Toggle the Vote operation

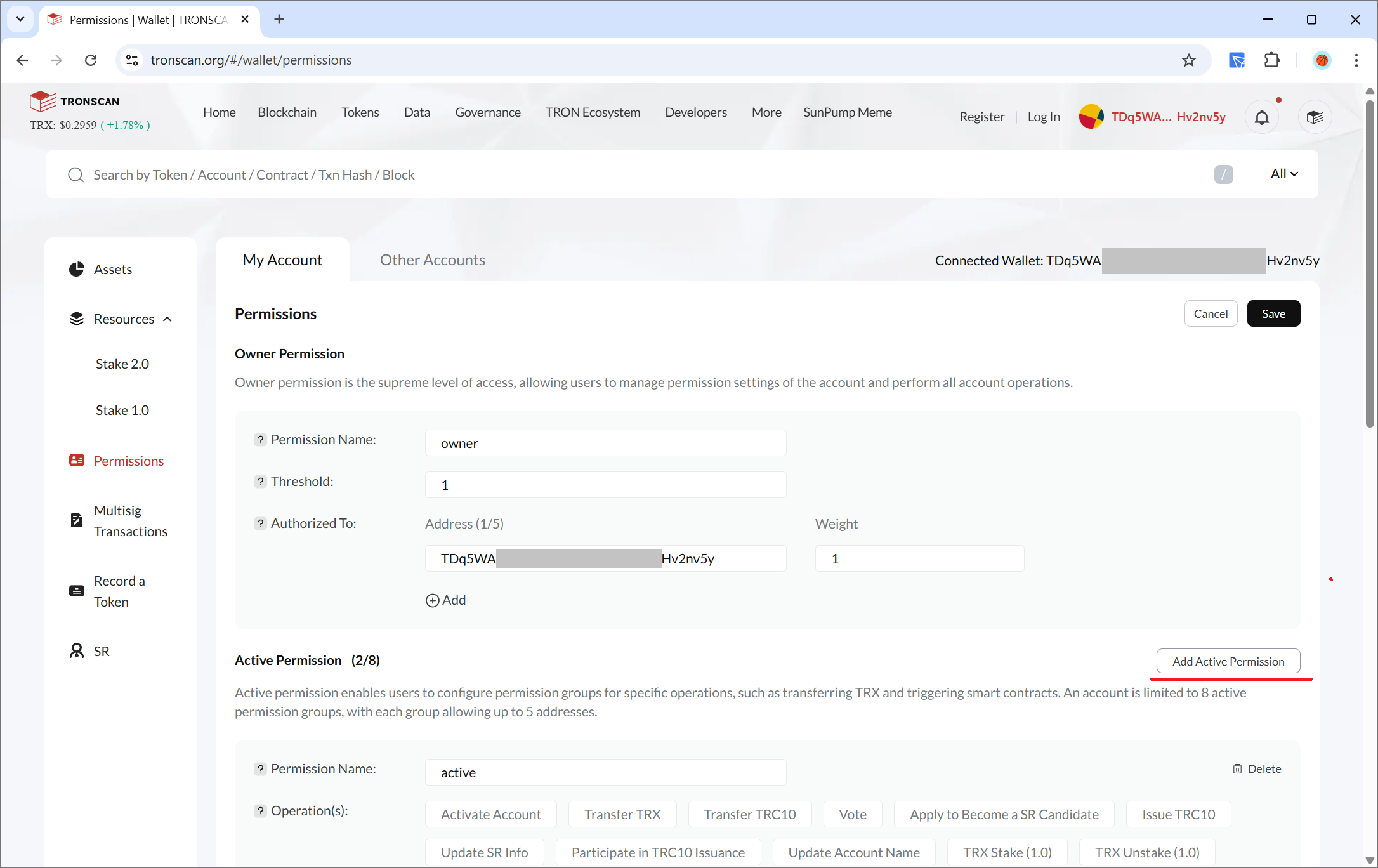click(x=853, y=815)
